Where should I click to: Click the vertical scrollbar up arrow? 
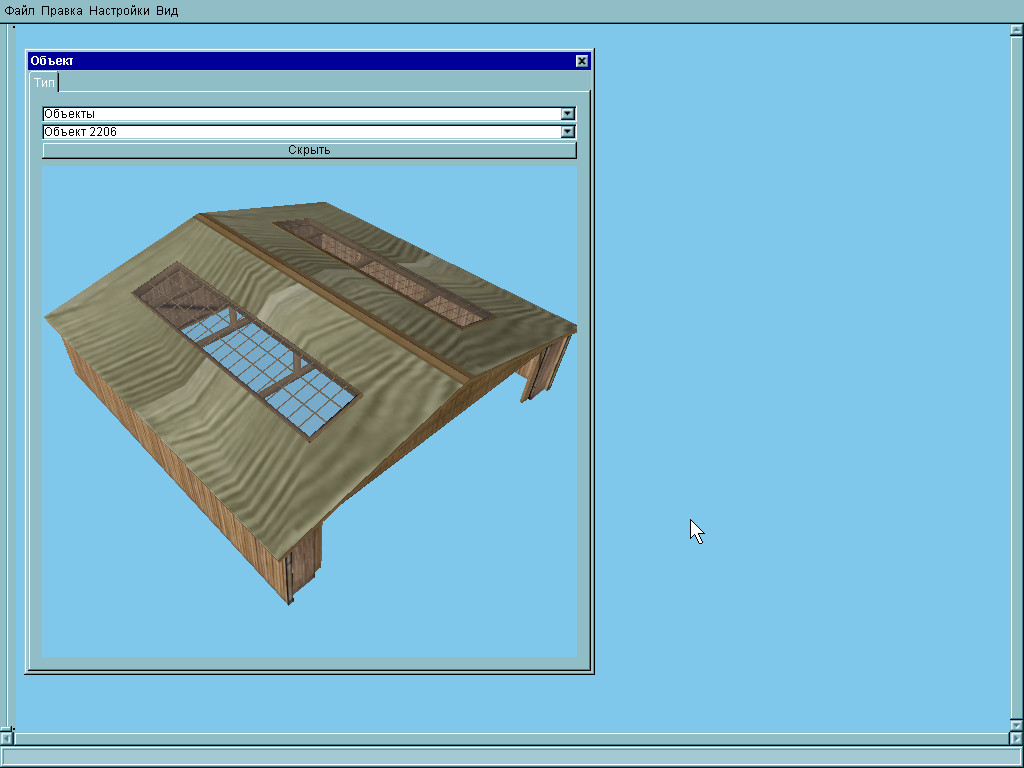pos(1017,30)
